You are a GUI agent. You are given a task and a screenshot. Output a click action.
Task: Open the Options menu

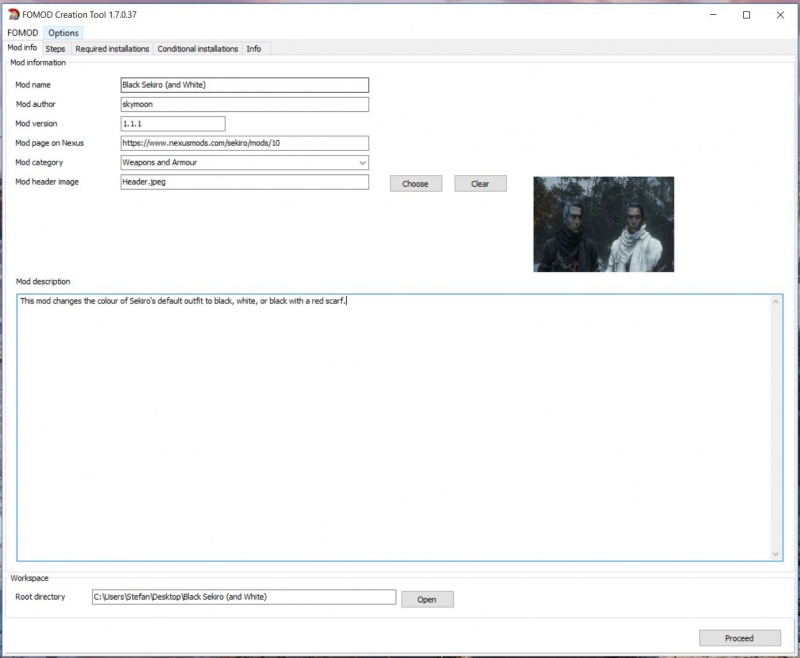click(63, 33)
